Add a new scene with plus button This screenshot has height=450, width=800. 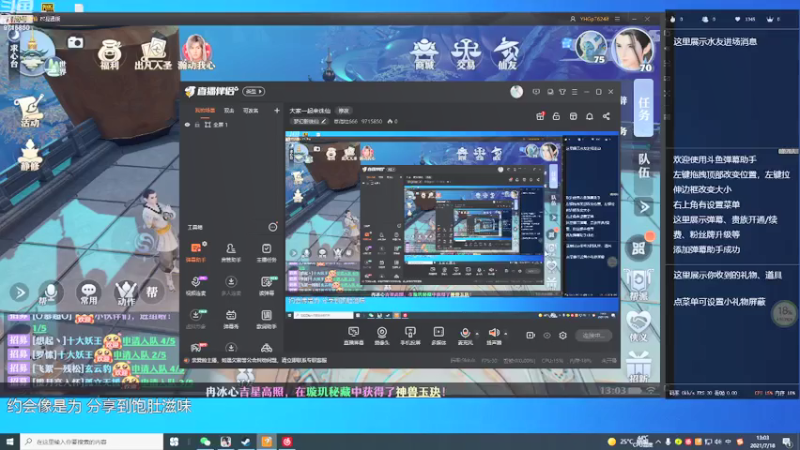point(277,110)
